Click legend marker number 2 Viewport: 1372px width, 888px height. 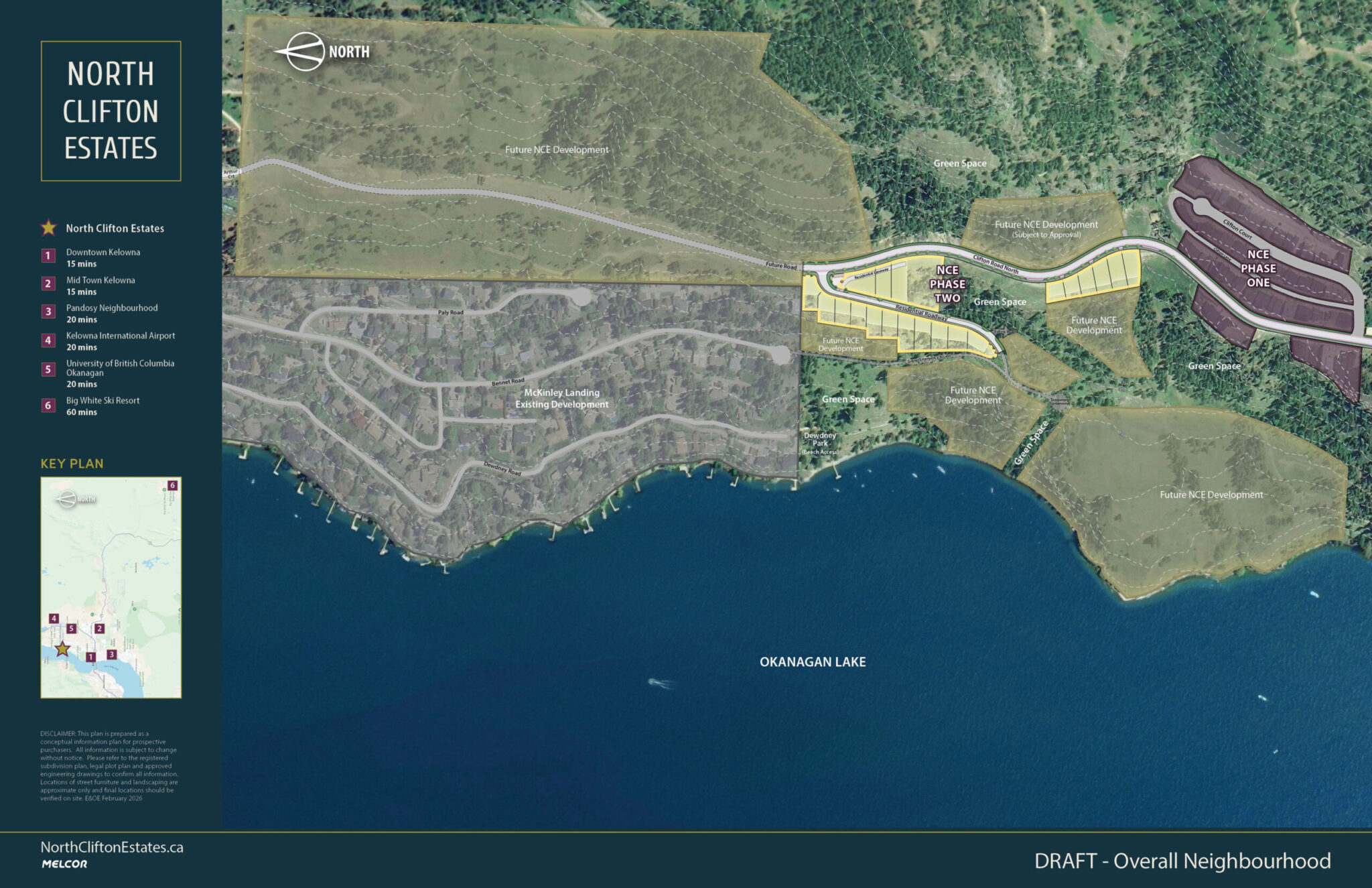coord(48,283)
